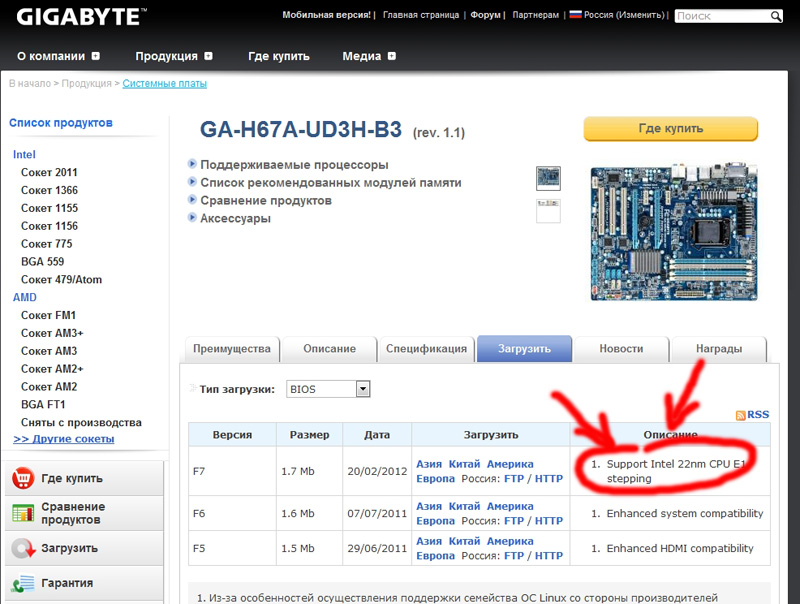Select the first motherboard thumbnail
The image size is (800, 604).
click(548, 179)
